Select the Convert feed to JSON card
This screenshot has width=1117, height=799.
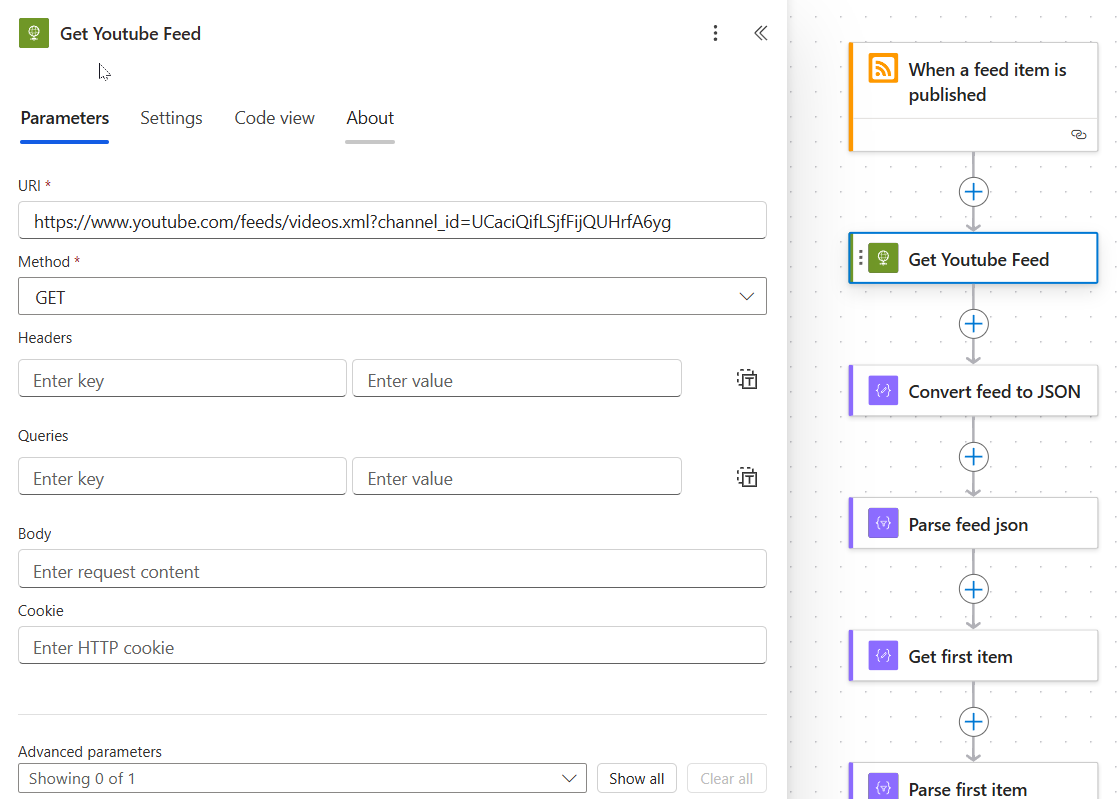point(973,390)
